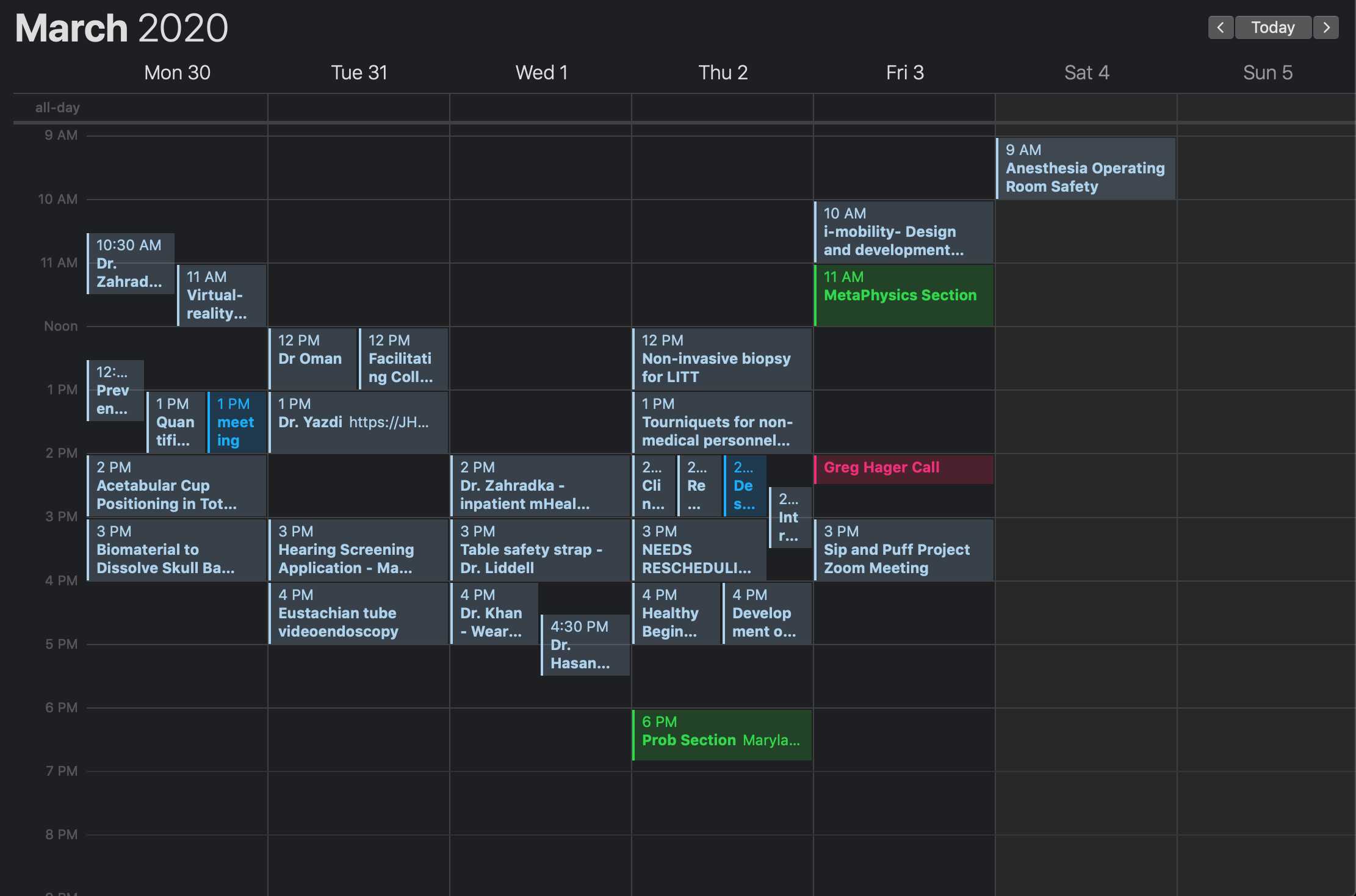The height and width of the screenshot is (896, 1356).
Task: Click the all-day row under Wed 1
Action: coord(540,108)
